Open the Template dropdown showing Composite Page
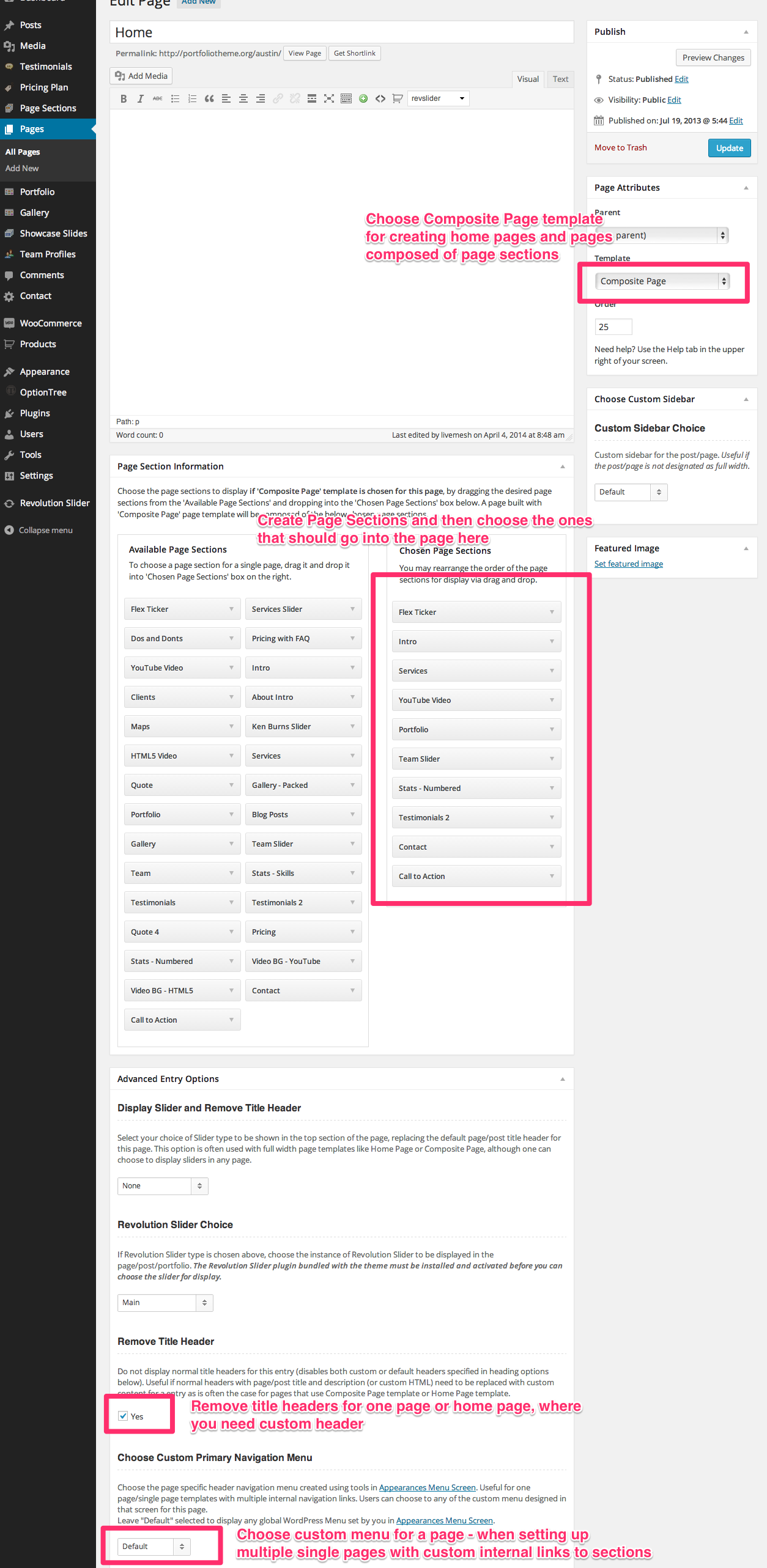 click(662, 281)
